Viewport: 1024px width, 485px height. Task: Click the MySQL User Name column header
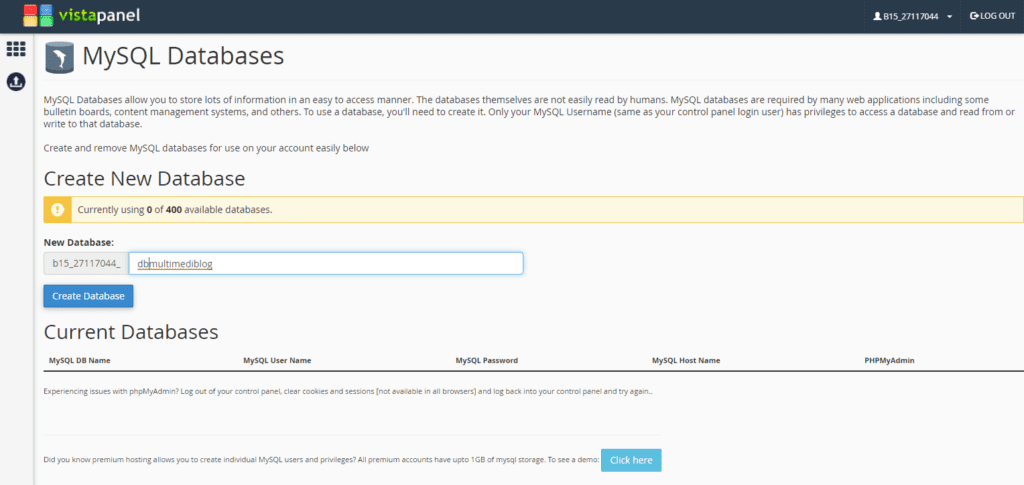pos(277,360)
